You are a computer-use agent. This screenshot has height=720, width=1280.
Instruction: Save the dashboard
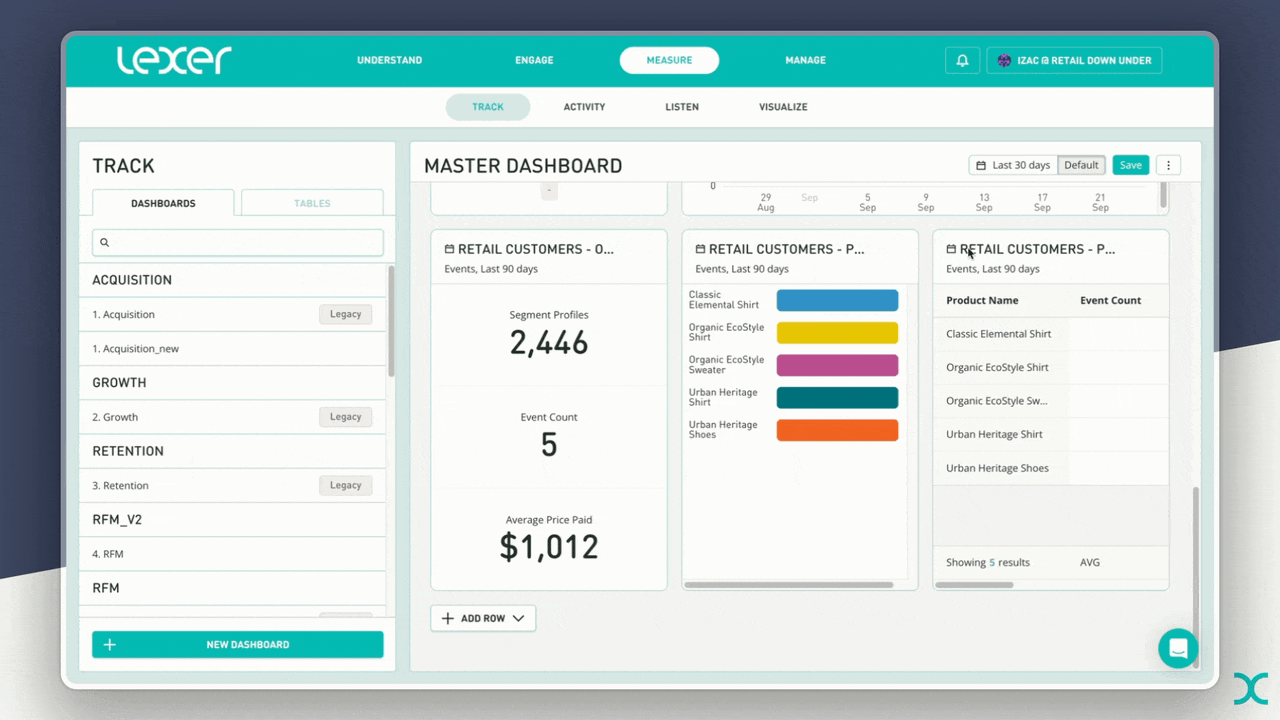point(1130,165)
